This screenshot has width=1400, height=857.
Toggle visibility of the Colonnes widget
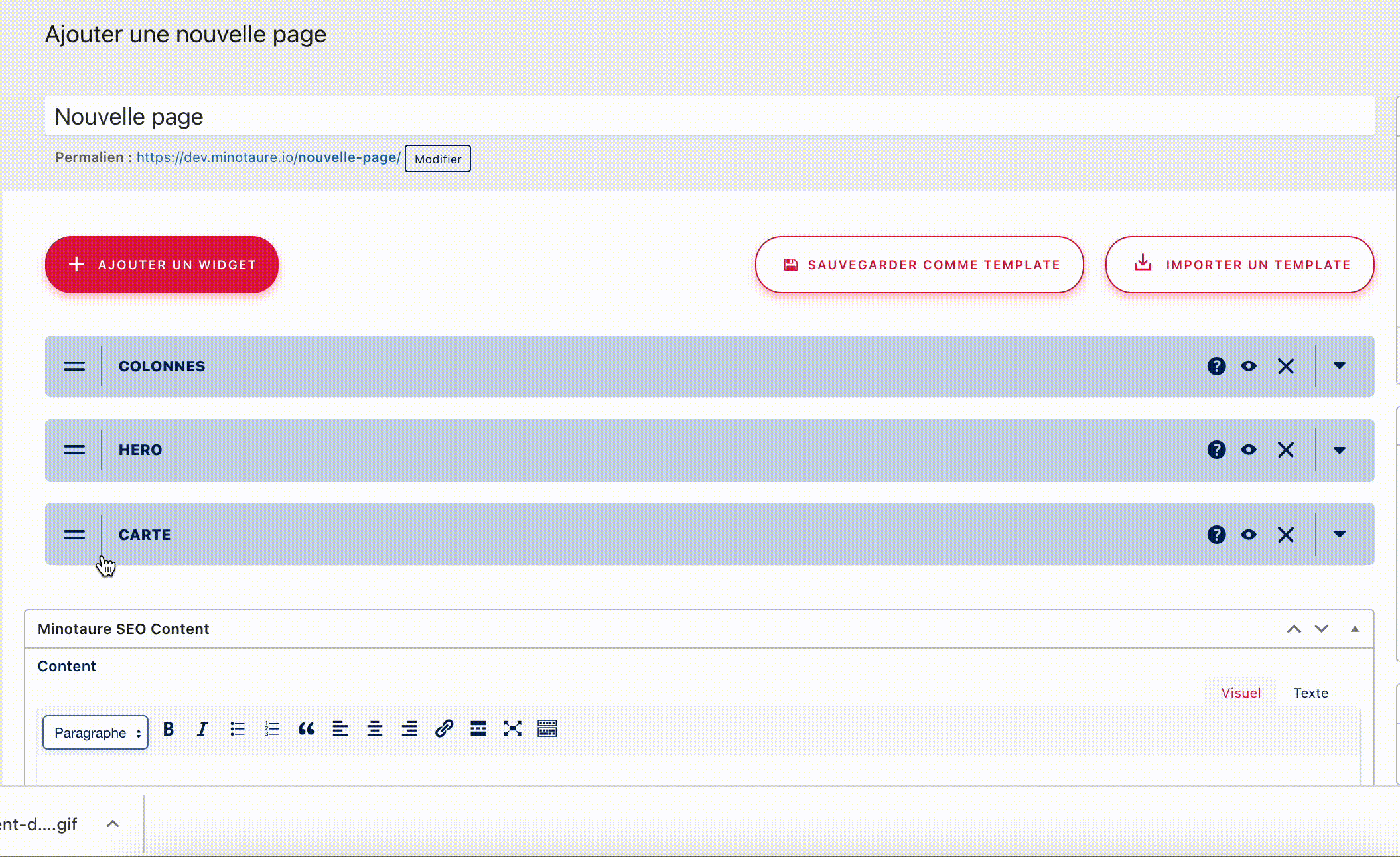point(1249,366)
